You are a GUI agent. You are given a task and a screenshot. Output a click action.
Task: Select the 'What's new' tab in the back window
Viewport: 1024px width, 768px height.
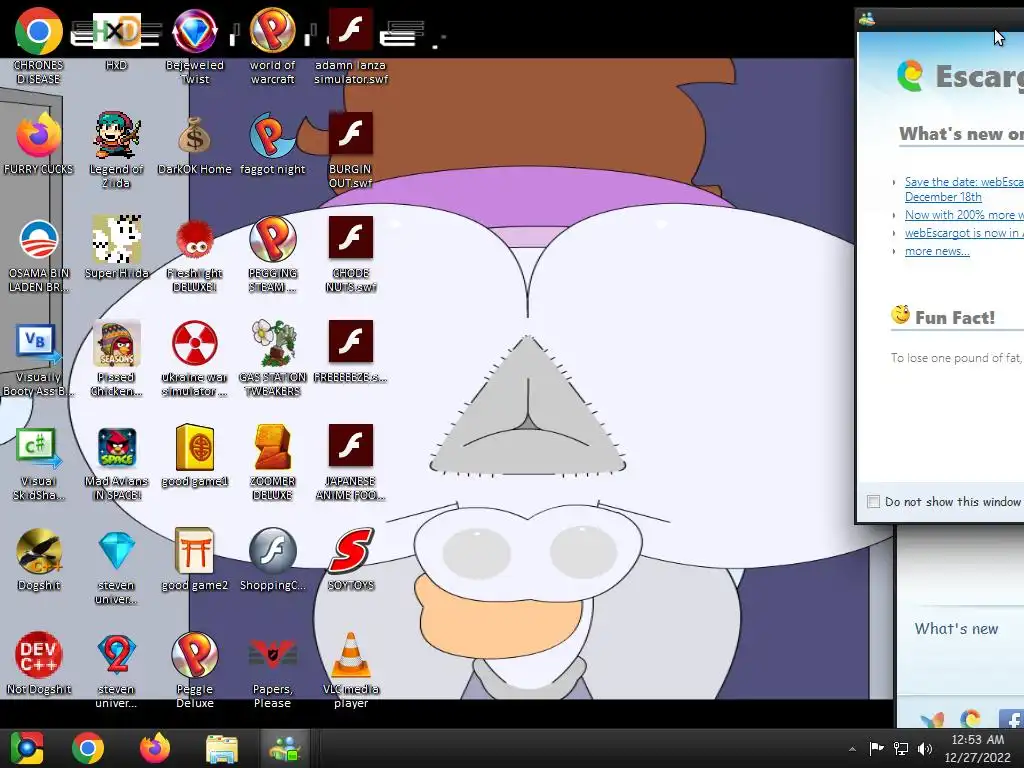point(956,629)
